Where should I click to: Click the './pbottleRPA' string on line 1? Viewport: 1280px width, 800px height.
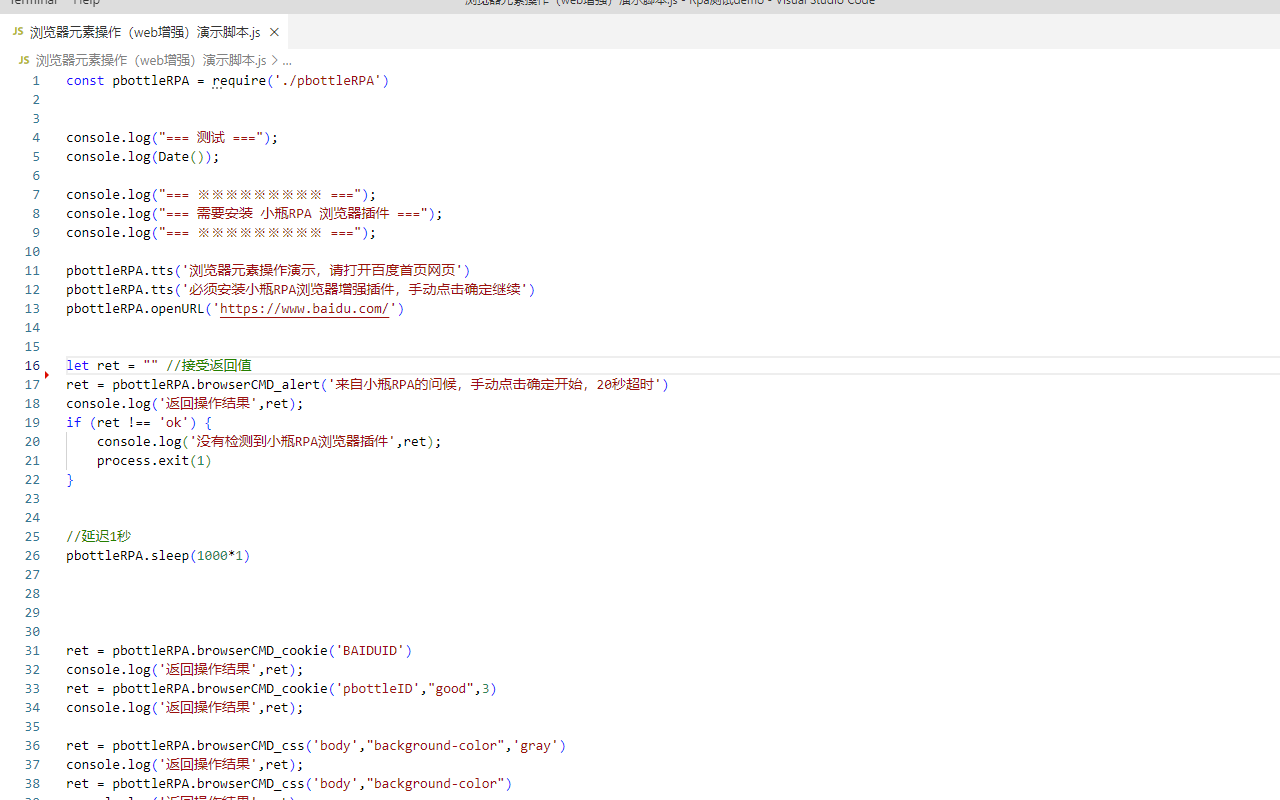327,80
